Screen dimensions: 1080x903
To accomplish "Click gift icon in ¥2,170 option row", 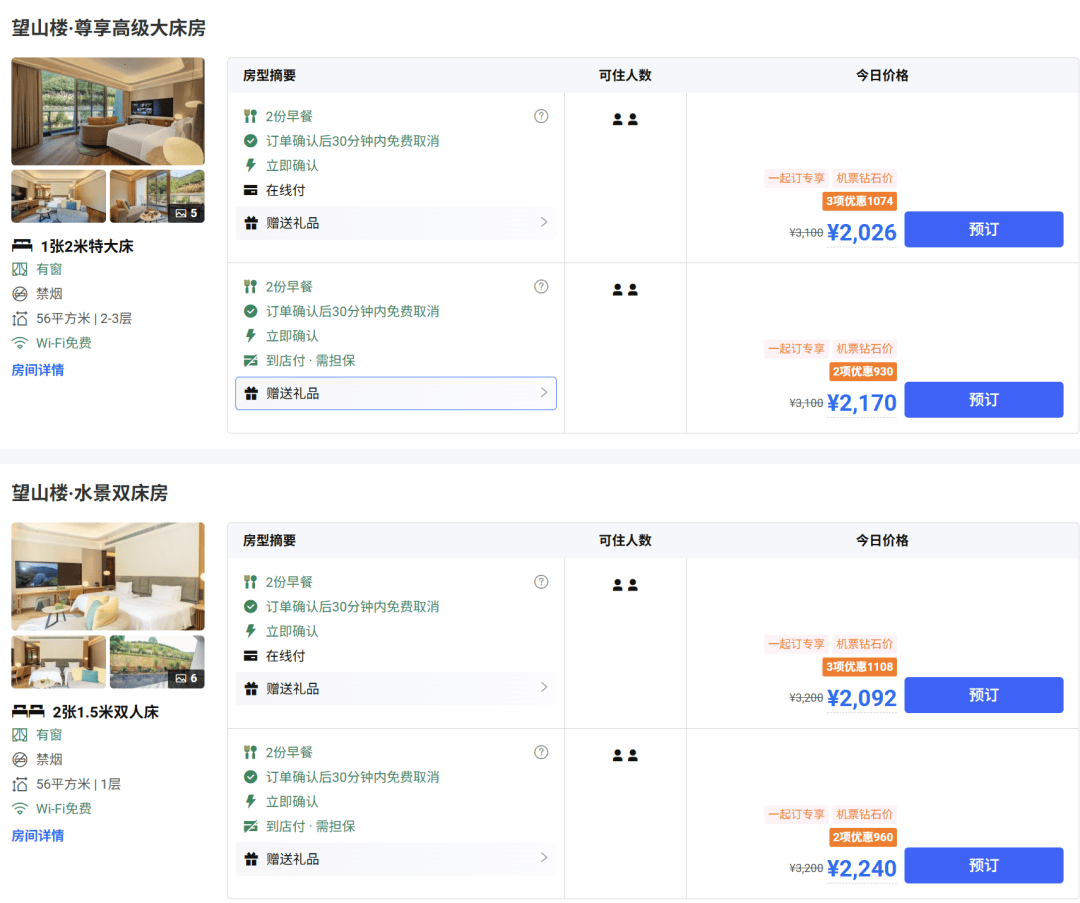I will (251, 393).
